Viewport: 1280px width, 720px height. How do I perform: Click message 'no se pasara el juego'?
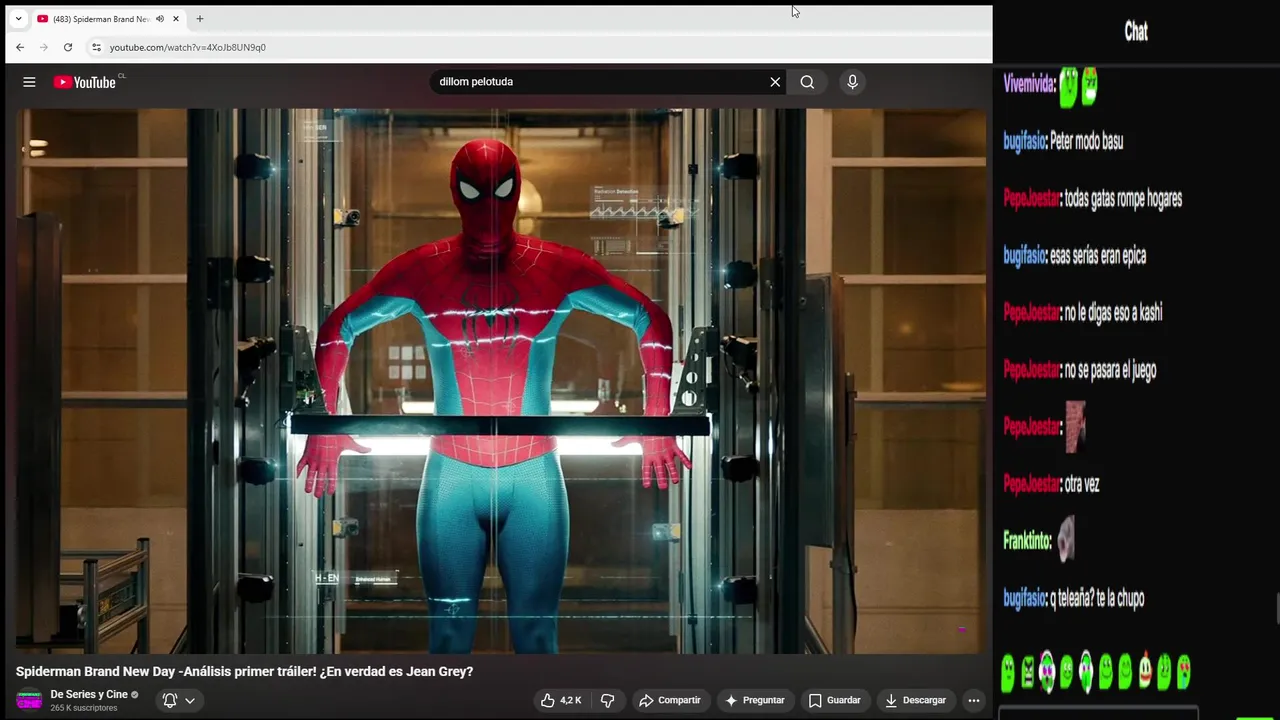(1110, 370)
